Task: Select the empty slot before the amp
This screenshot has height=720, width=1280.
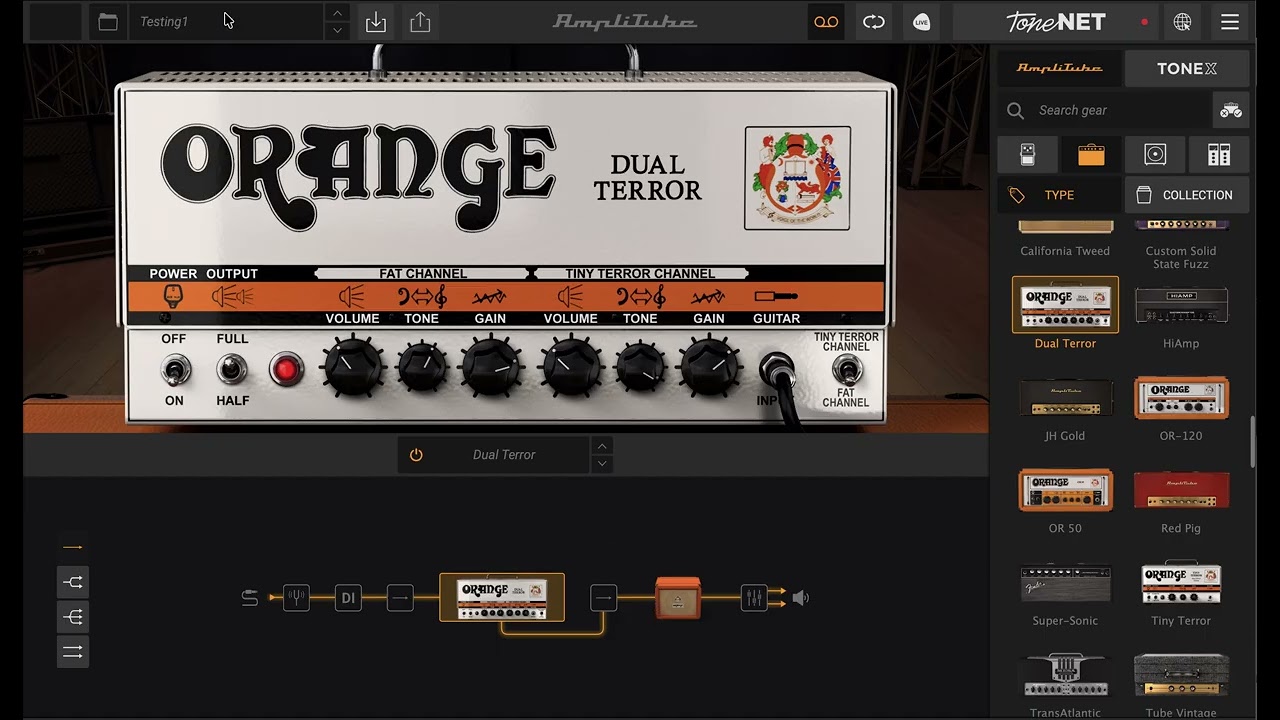Action: [x=400, y=598]
